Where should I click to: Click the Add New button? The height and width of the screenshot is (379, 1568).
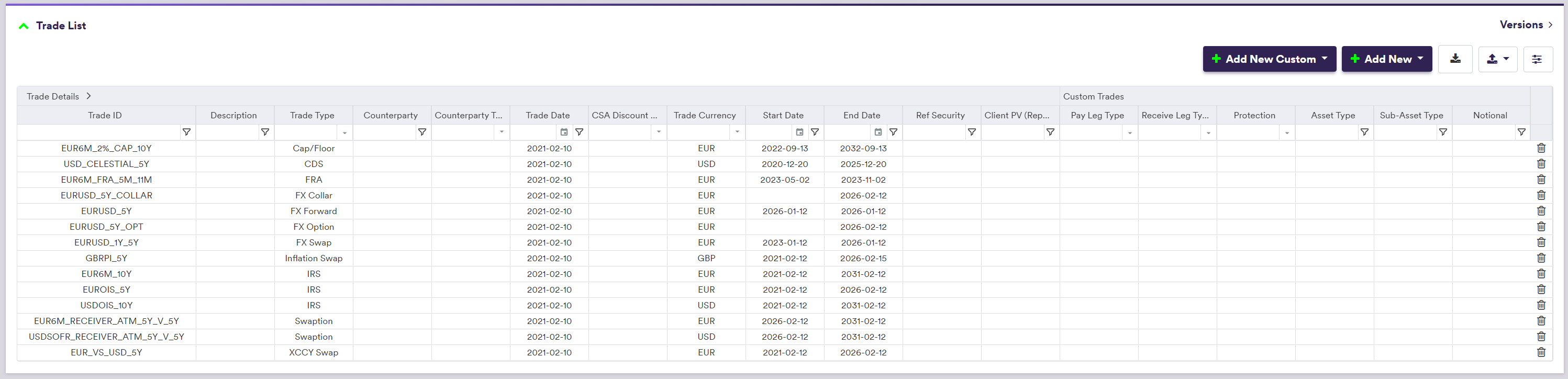(x=1386, y=59)
